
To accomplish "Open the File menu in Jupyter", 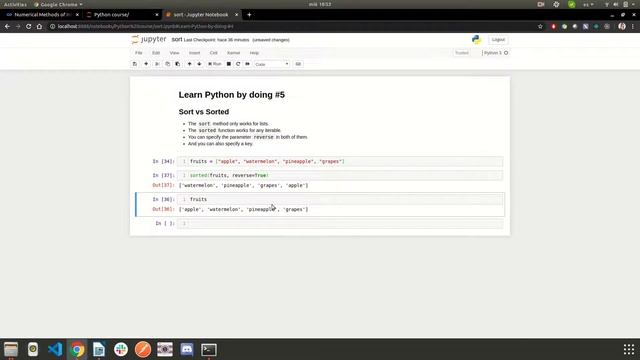I will (x=139, y=53).
